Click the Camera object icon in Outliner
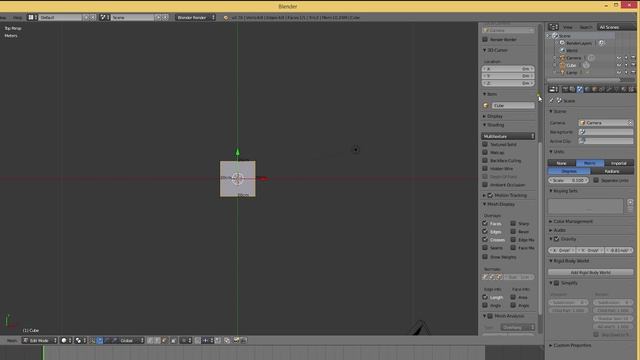 562,58
